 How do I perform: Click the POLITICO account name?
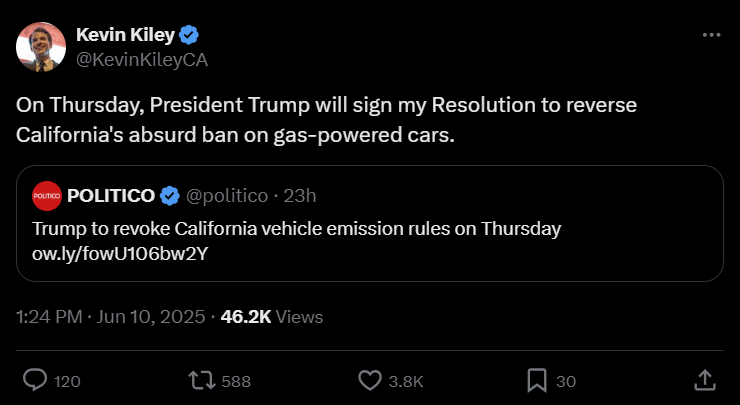click(x=111, y=194)
